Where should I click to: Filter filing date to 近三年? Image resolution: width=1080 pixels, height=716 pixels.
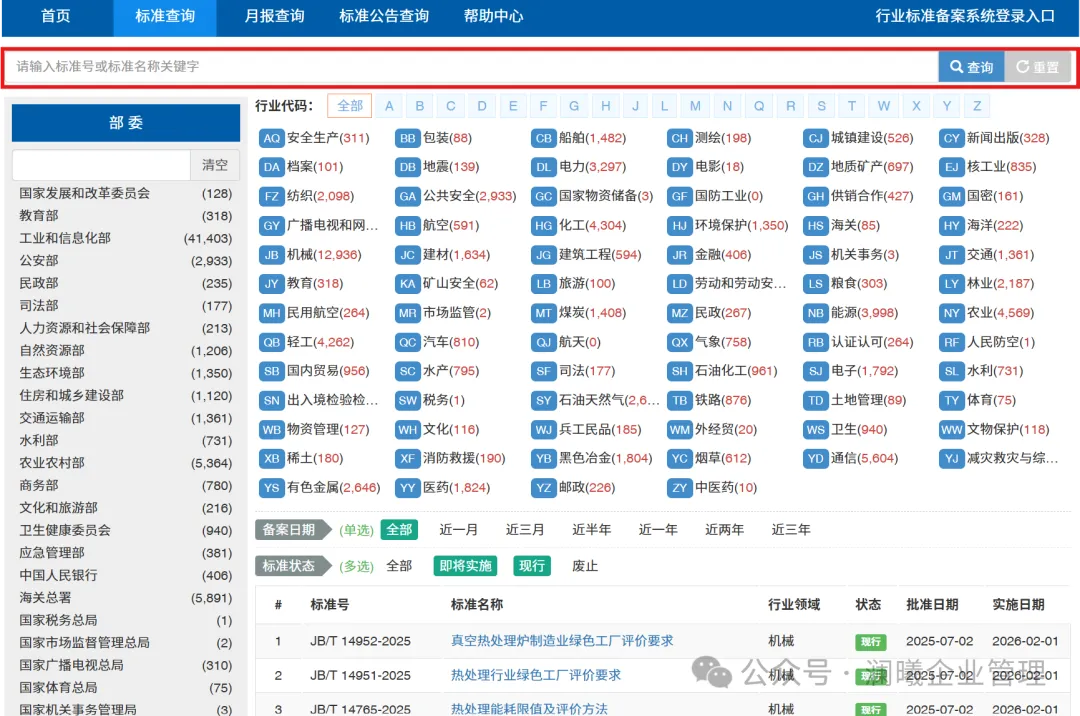pyautogui.click(x=791, y=529)
